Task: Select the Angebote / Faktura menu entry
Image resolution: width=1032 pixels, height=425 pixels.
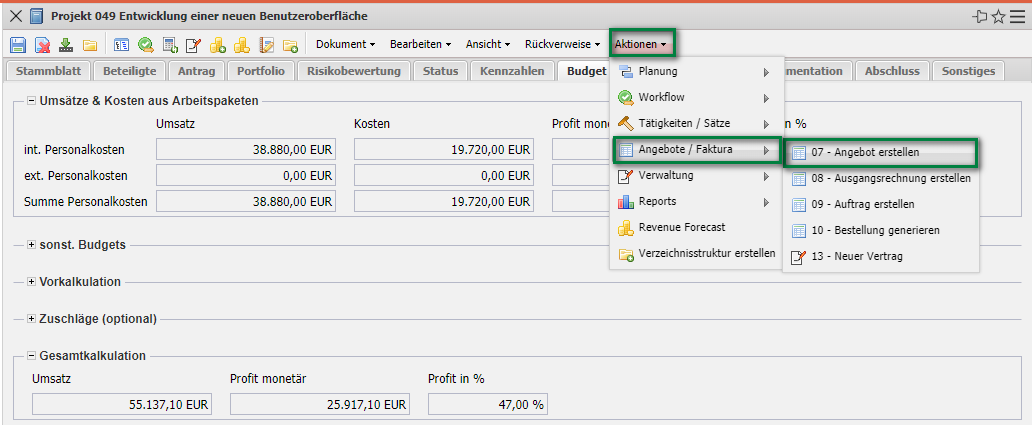Action: [x=696, y=150]
